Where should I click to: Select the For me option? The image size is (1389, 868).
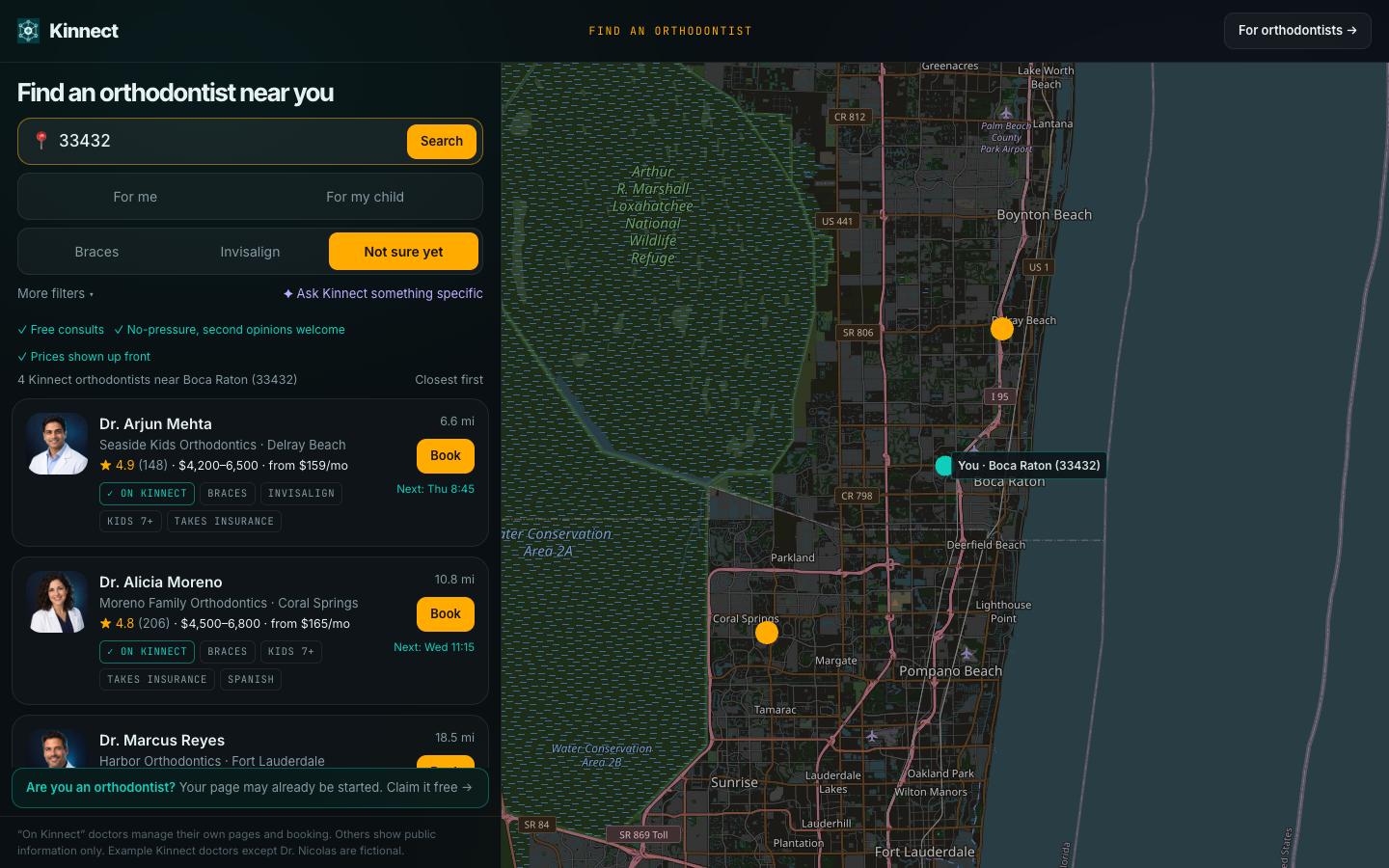pos(135,197)
